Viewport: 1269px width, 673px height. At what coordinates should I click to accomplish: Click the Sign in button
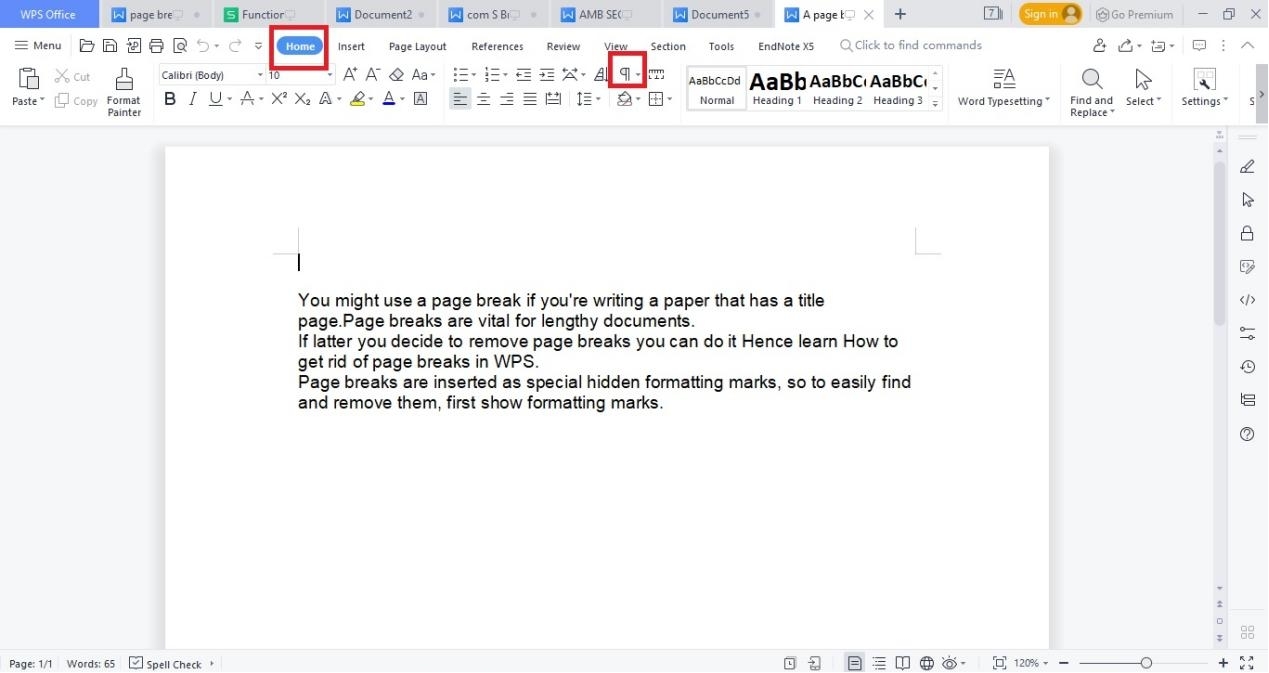click(1051, 14)
